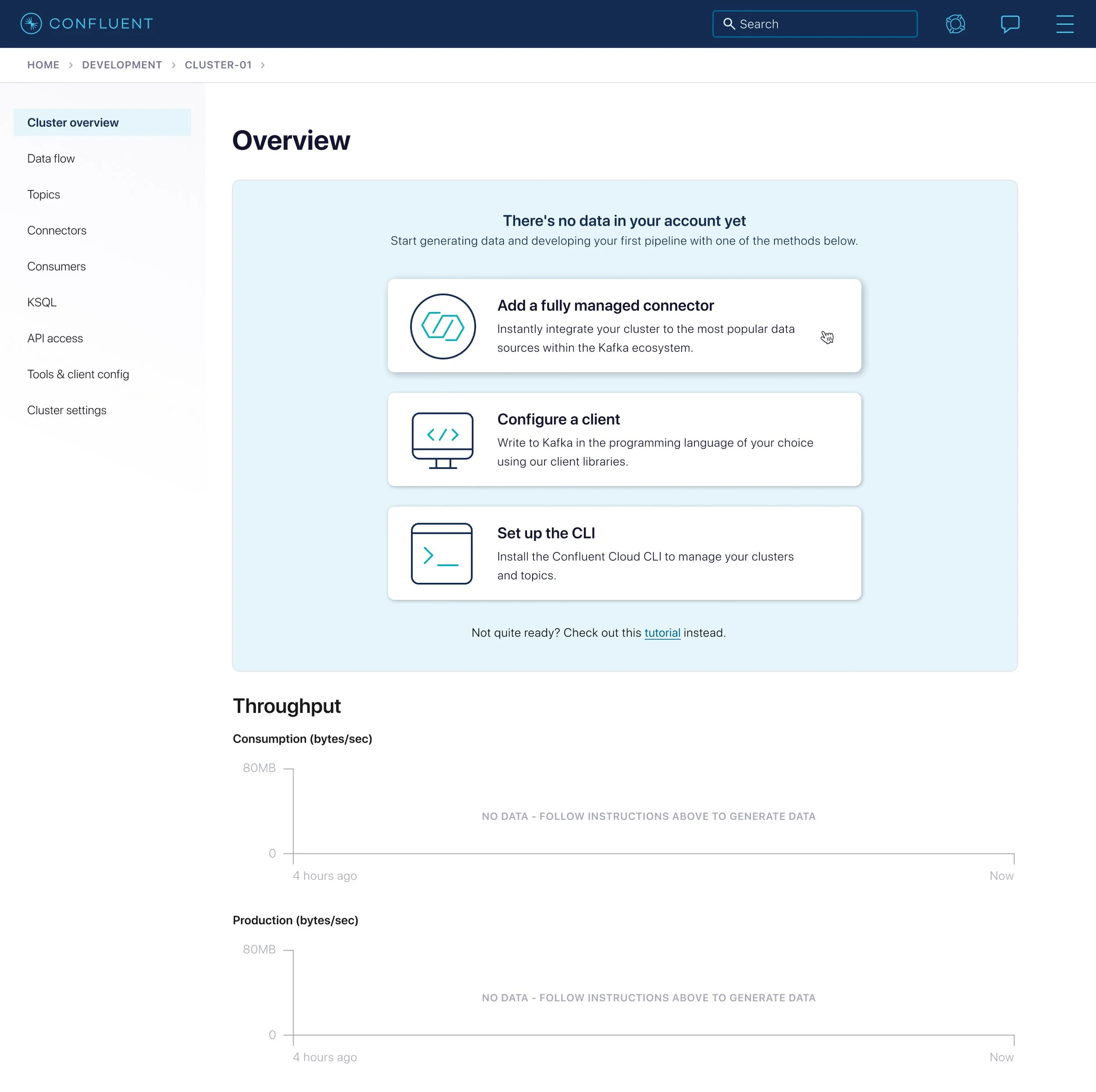Click the Search input field
The width and height of the screenshot is (1096, 1092).
(x=822, y=24)
